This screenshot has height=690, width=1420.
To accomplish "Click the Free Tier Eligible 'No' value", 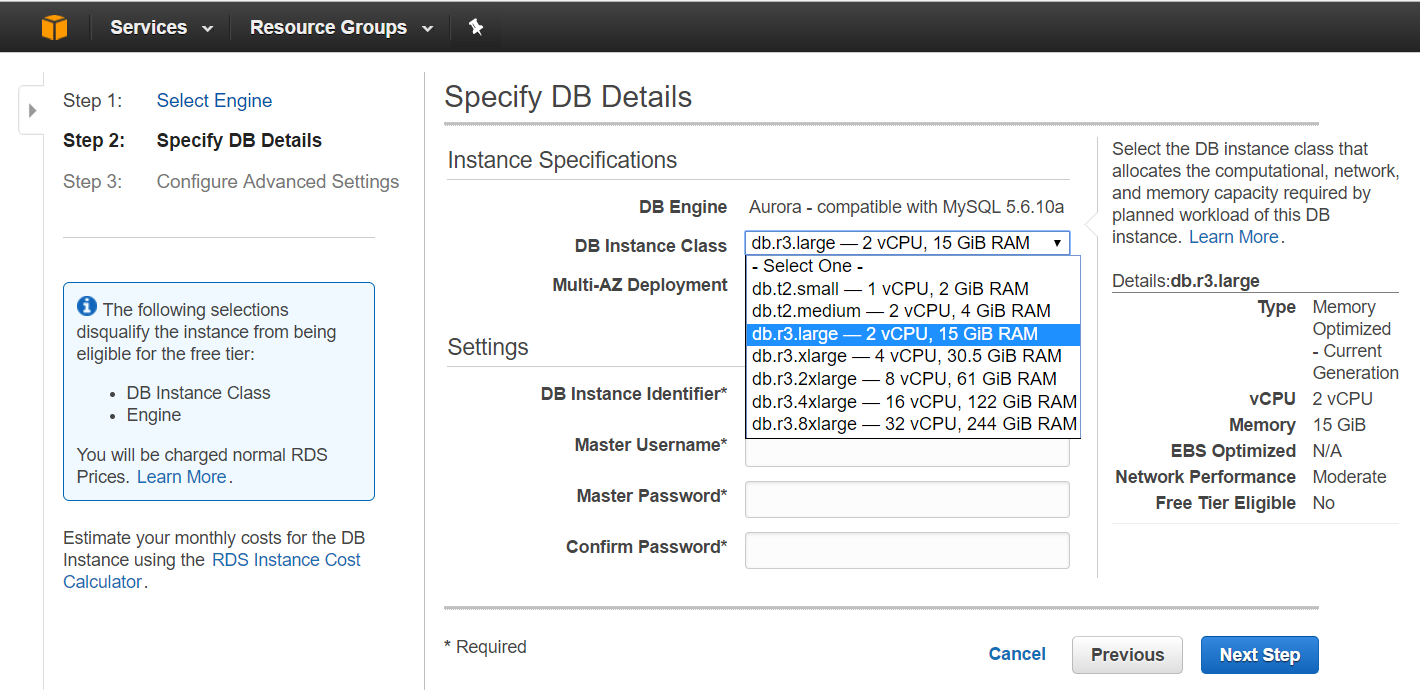I will [1323, 503].
